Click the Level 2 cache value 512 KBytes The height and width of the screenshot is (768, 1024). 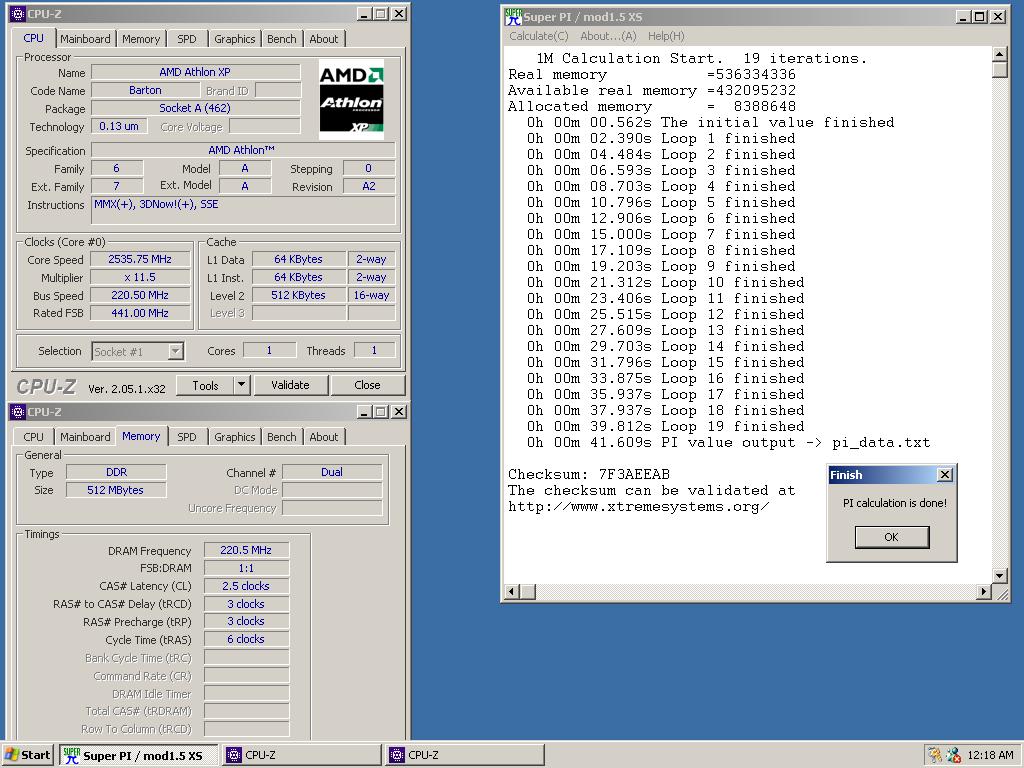(x=298, y=295)
